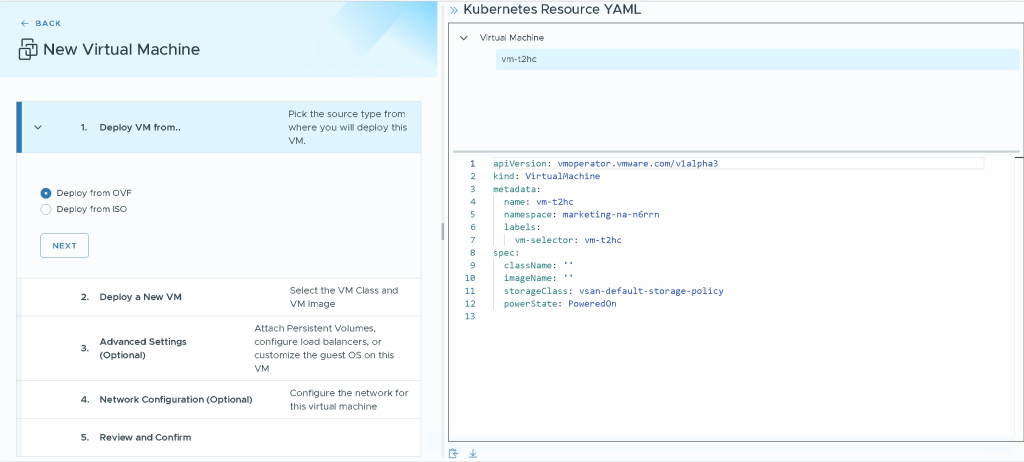1024x462 pixels.
Task: Collapse the Deploy VM from step chevron
Action: pyautogui.click(x=38, y=127)
